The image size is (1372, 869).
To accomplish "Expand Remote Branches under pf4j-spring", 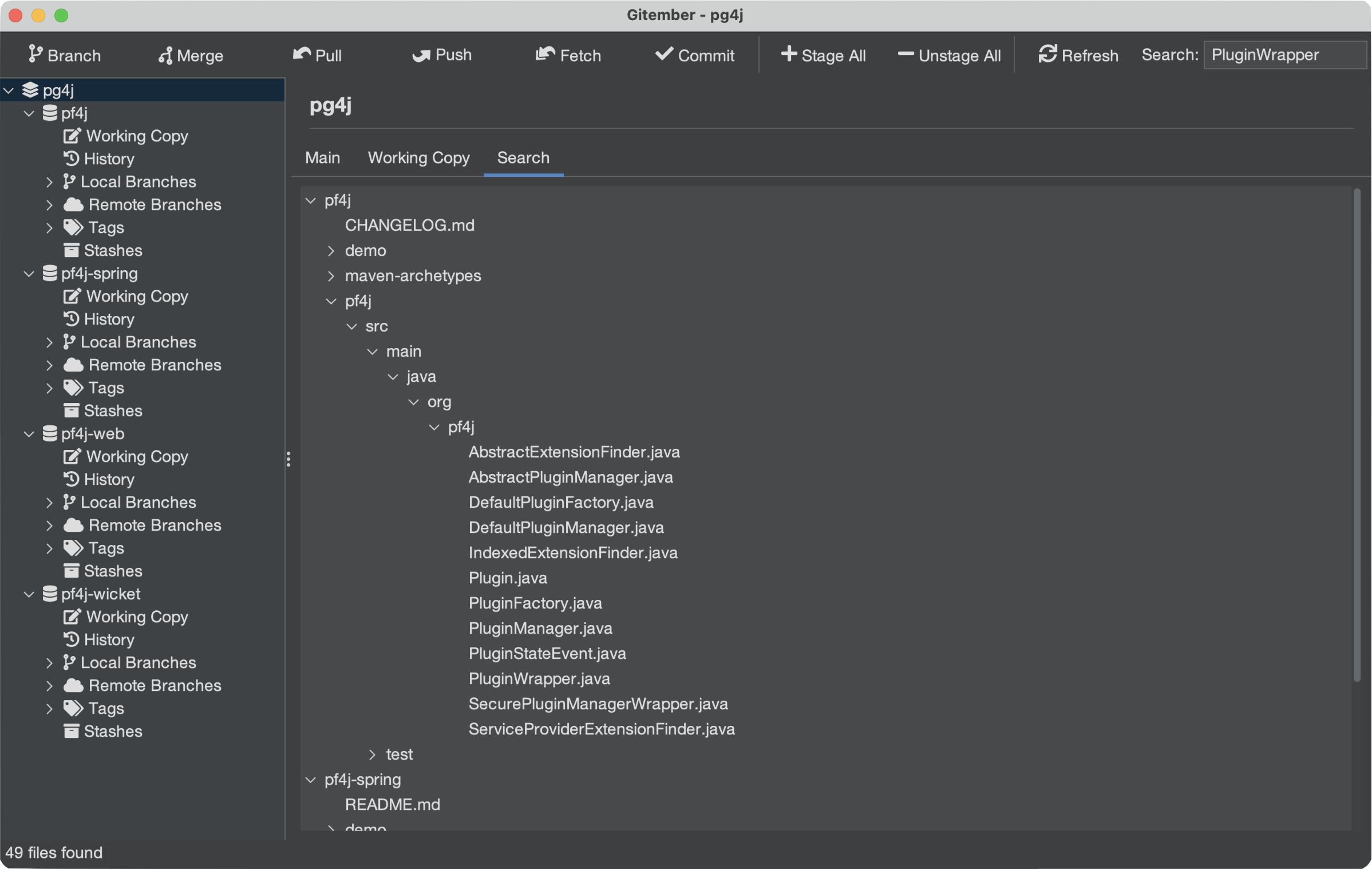I will [49, 365].
